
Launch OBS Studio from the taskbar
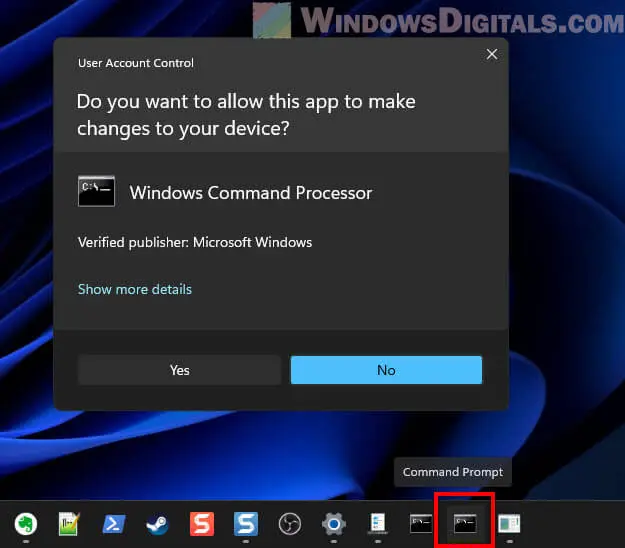(290, 523)
